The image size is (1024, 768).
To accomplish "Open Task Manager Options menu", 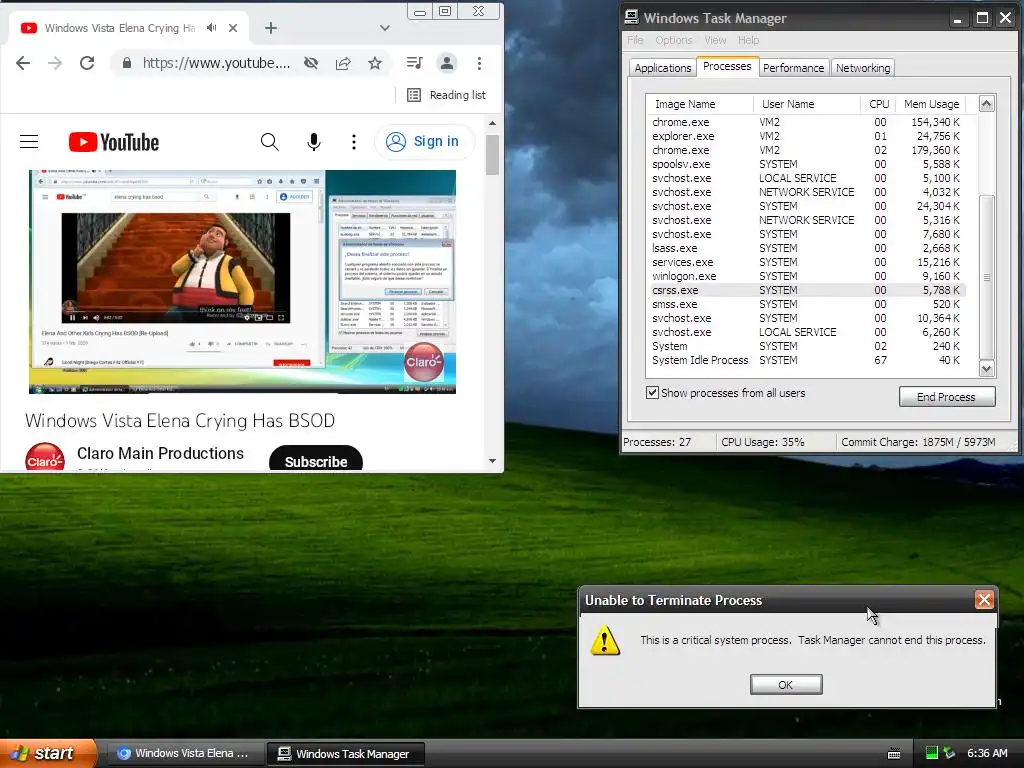I will [x=673, y=40].
